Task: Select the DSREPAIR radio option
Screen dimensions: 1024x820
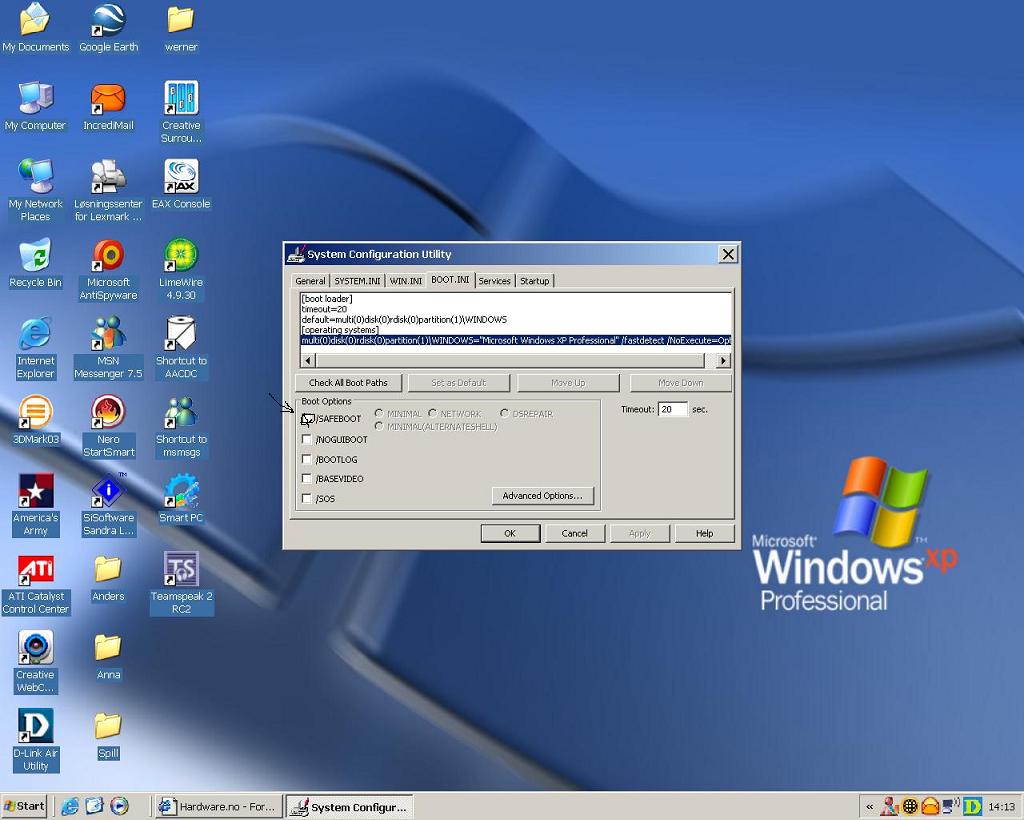Action: coord(504,413)
